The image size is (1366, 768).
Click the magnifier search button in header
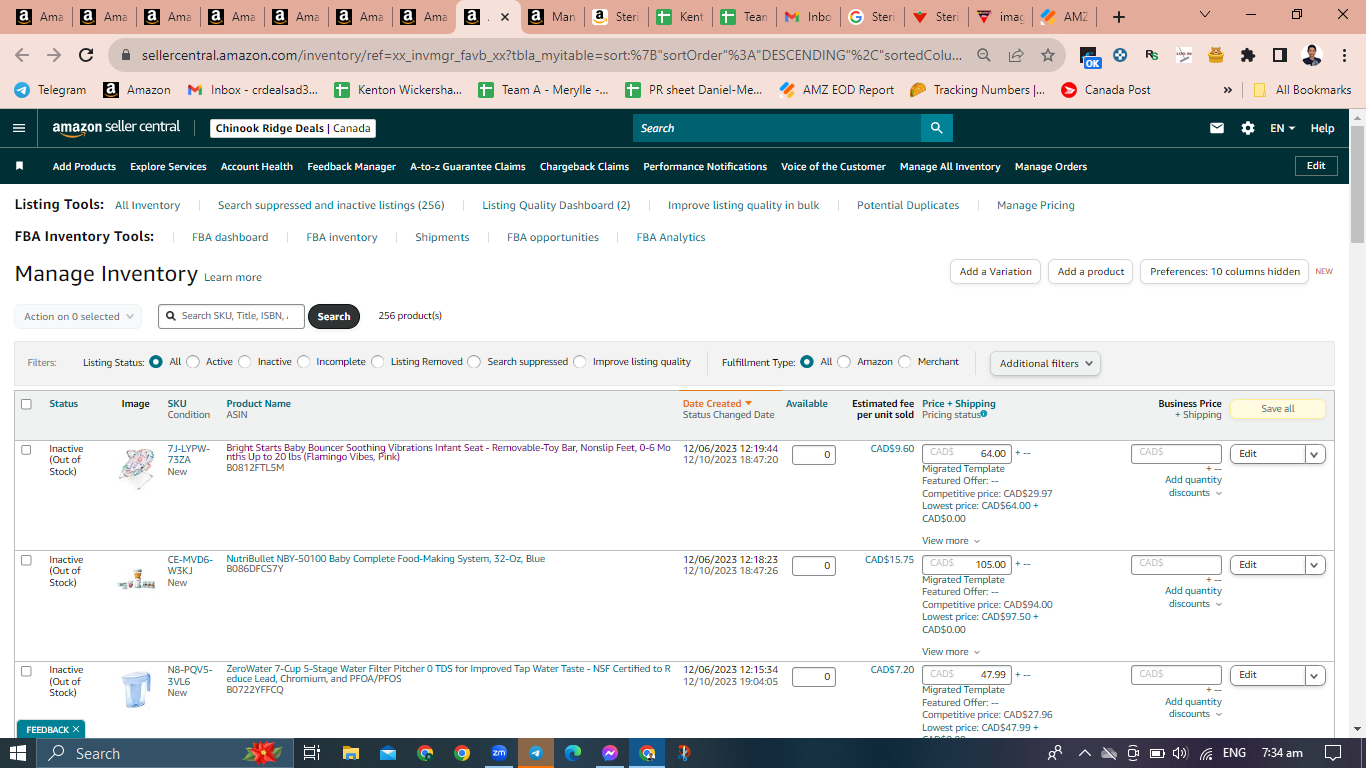(x=936, y=128)
